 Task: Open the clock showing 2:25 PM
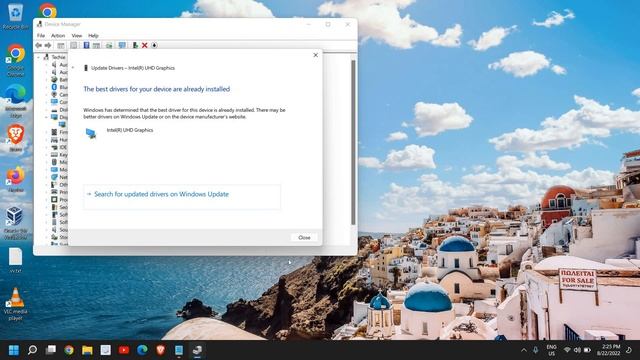pos(609,350)
